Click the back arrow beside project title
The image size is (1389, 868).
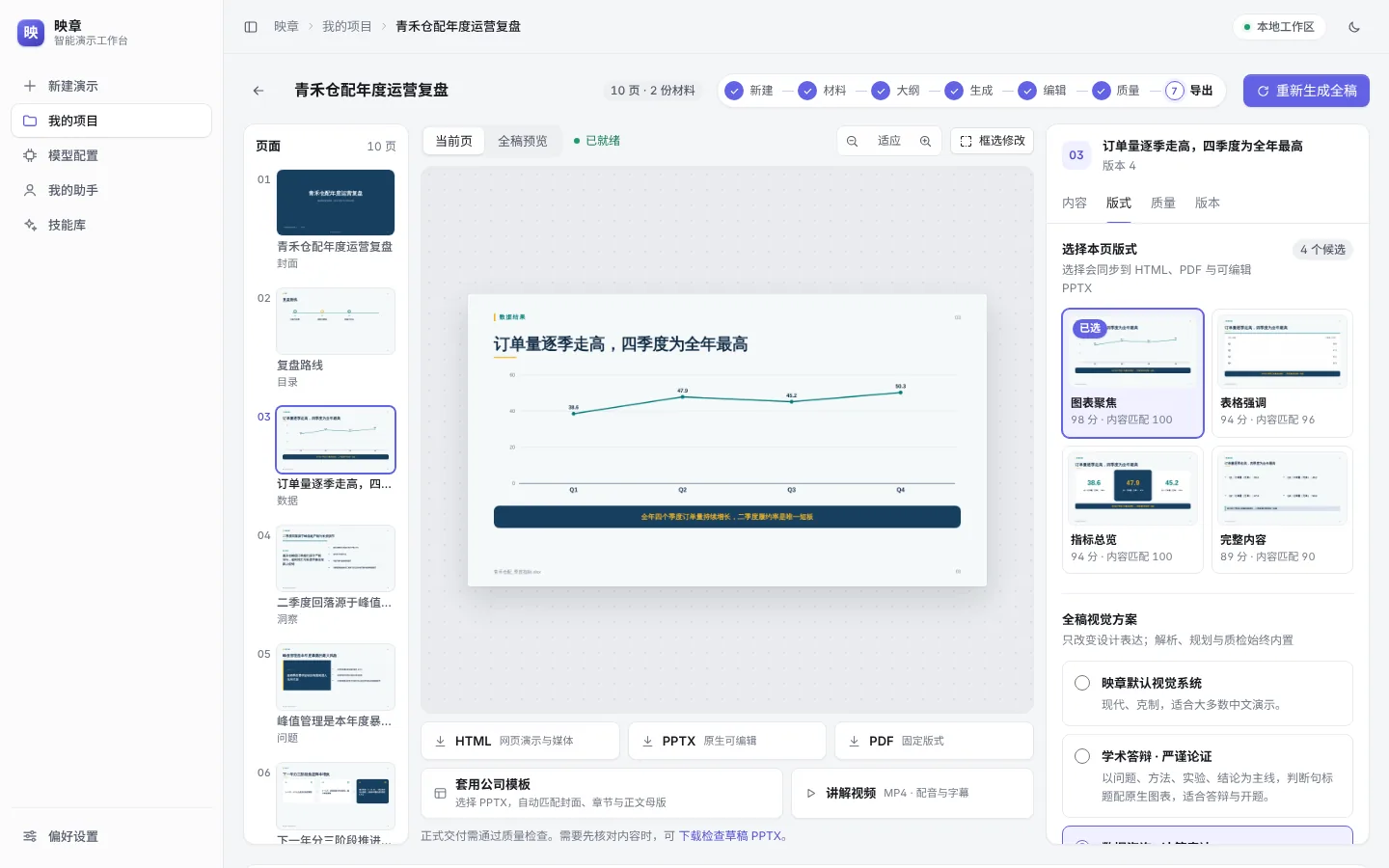259,91
